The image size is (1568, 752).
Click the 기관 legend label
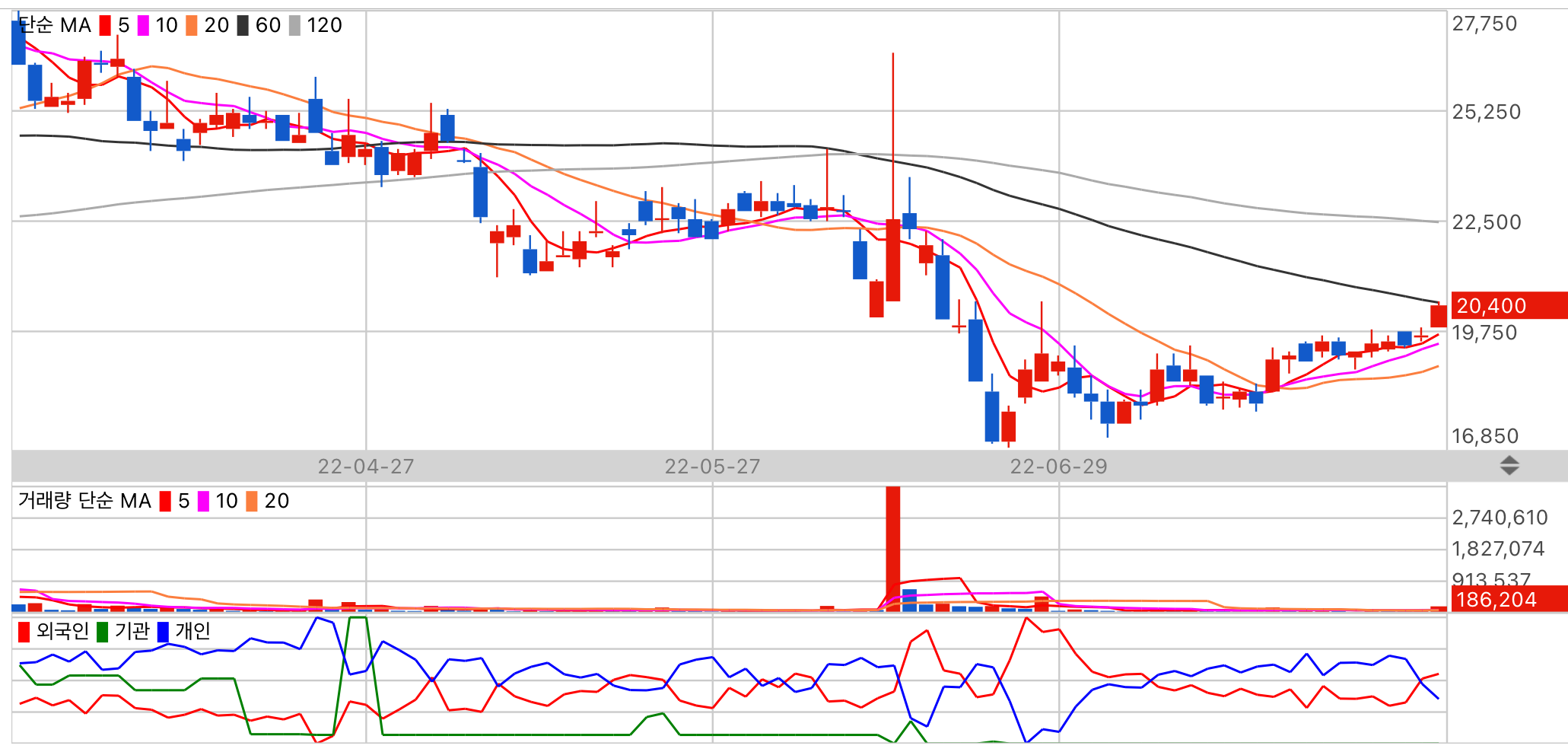pos(132,632)
